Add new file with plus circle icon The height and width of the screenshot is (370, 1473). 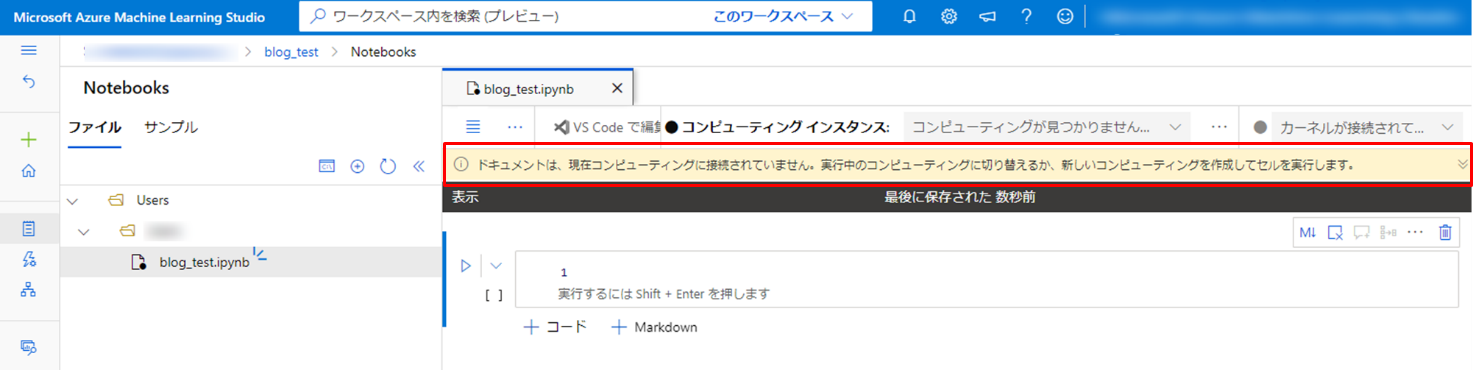pos(357,166)
